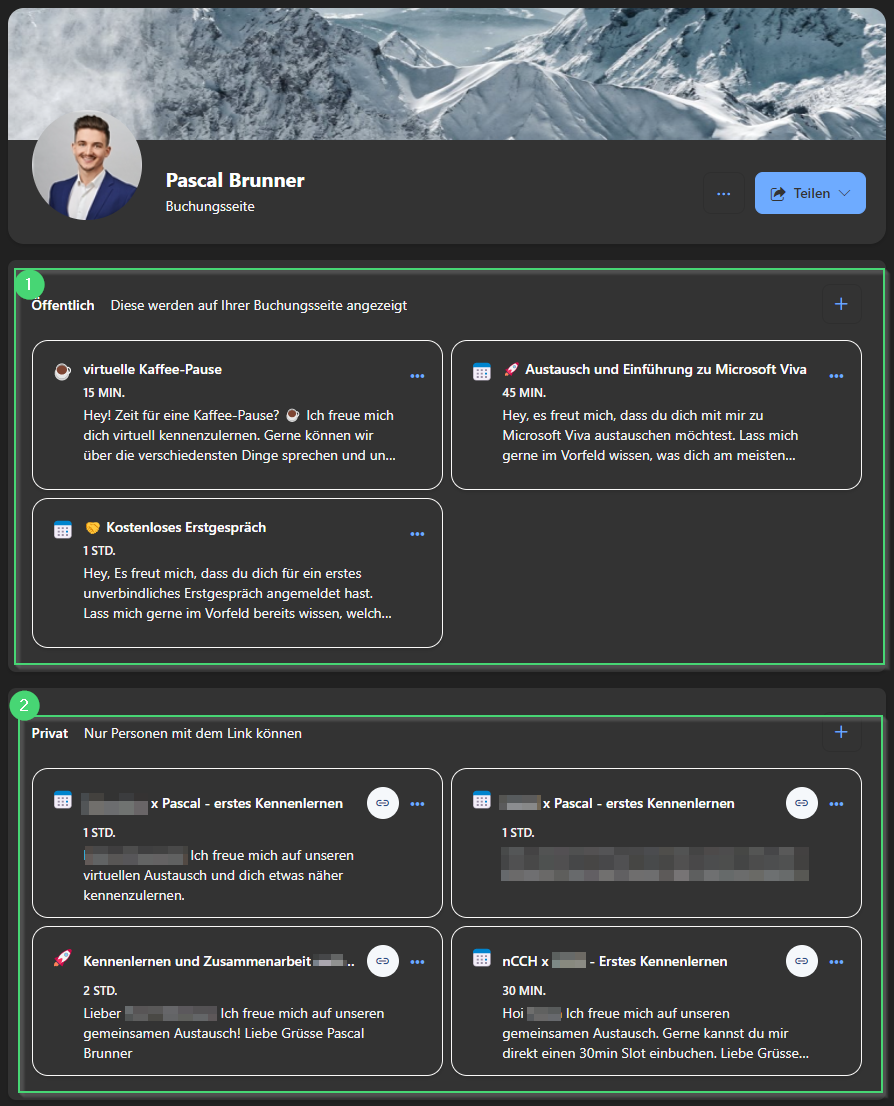Screen dimensions: 894x1106
Task: Expand the Teilen share dropdown
Action: [810, 193]
